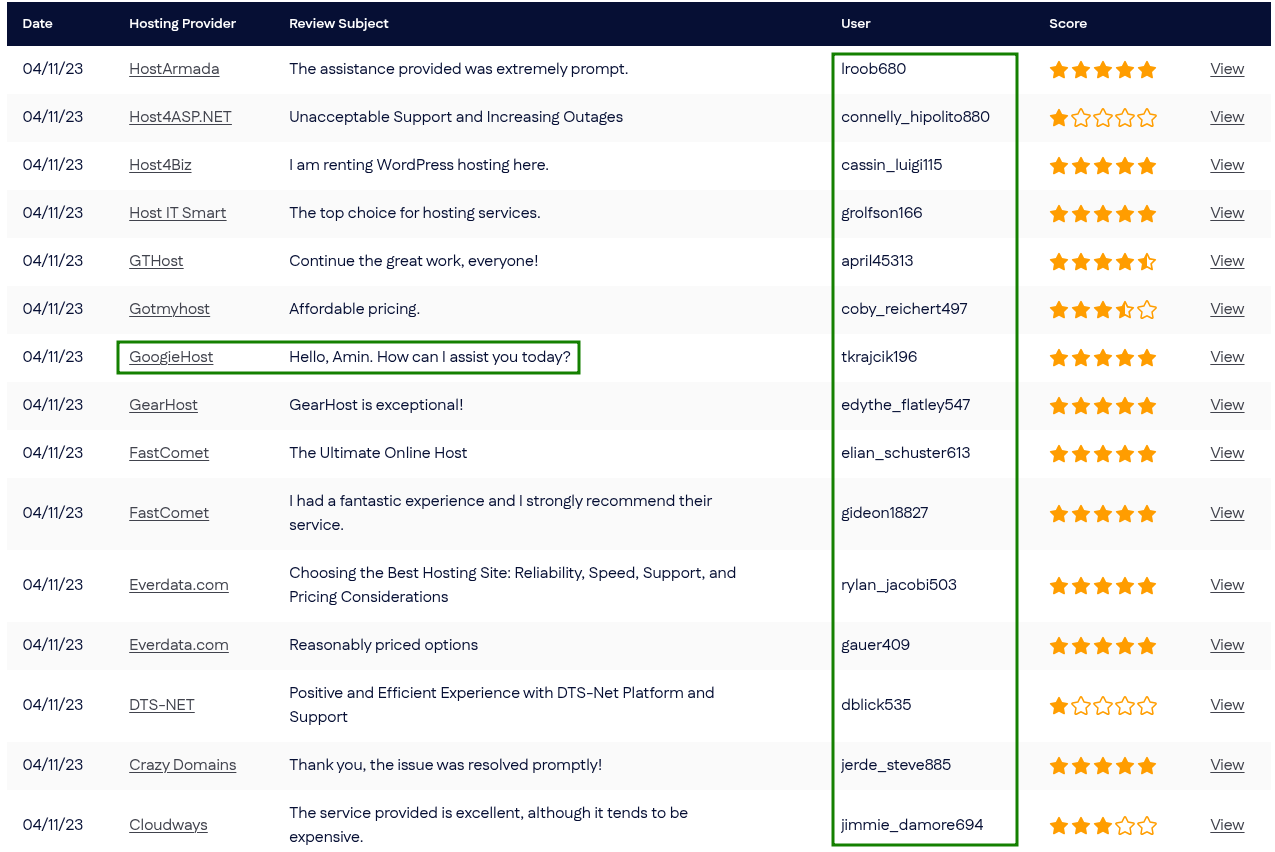
Task: Open the GearHost provider link
Action: click(x=163, y=405)
